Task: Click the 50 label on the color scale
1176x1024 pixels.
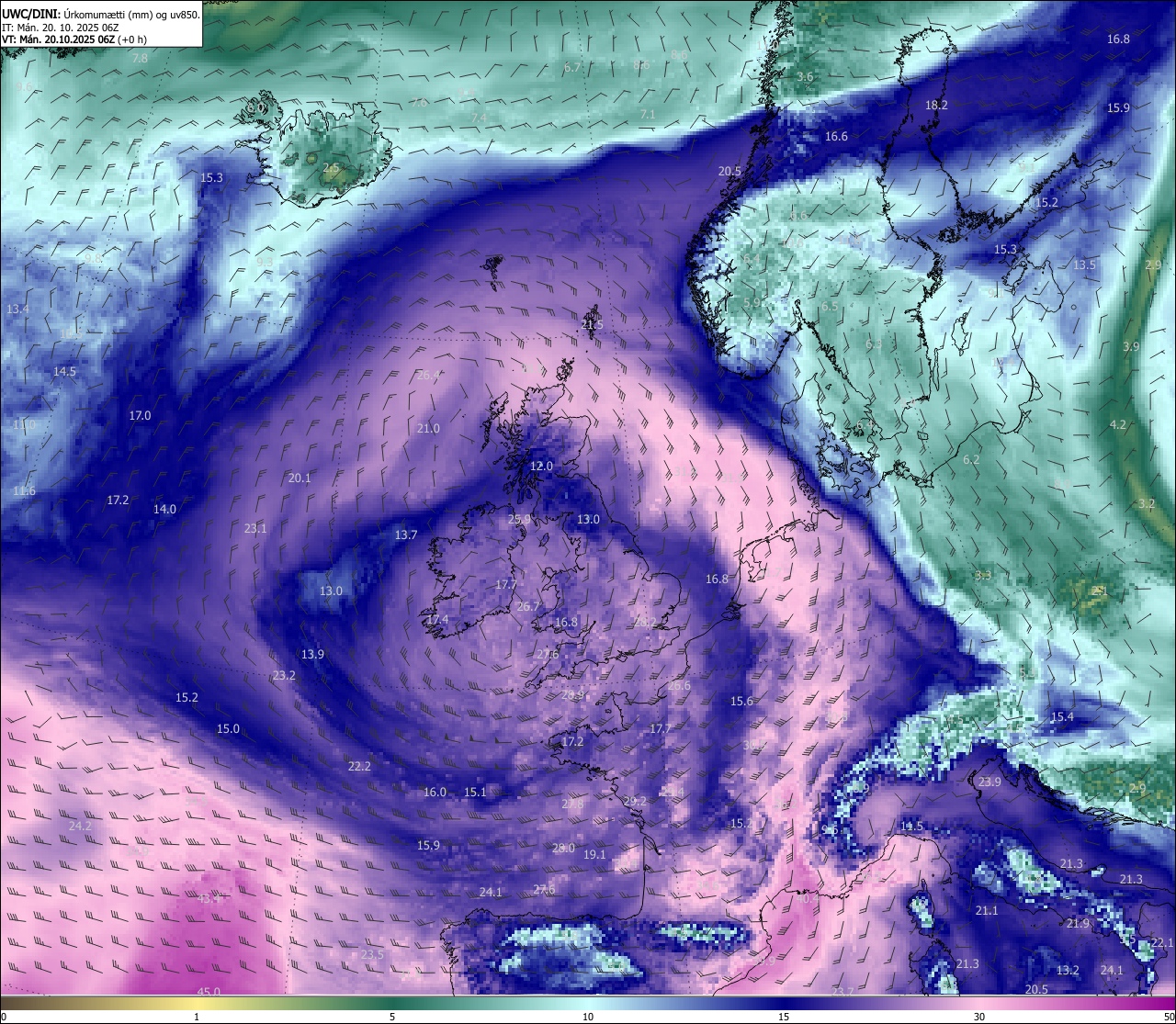Action: (x=1169, y=1017)
